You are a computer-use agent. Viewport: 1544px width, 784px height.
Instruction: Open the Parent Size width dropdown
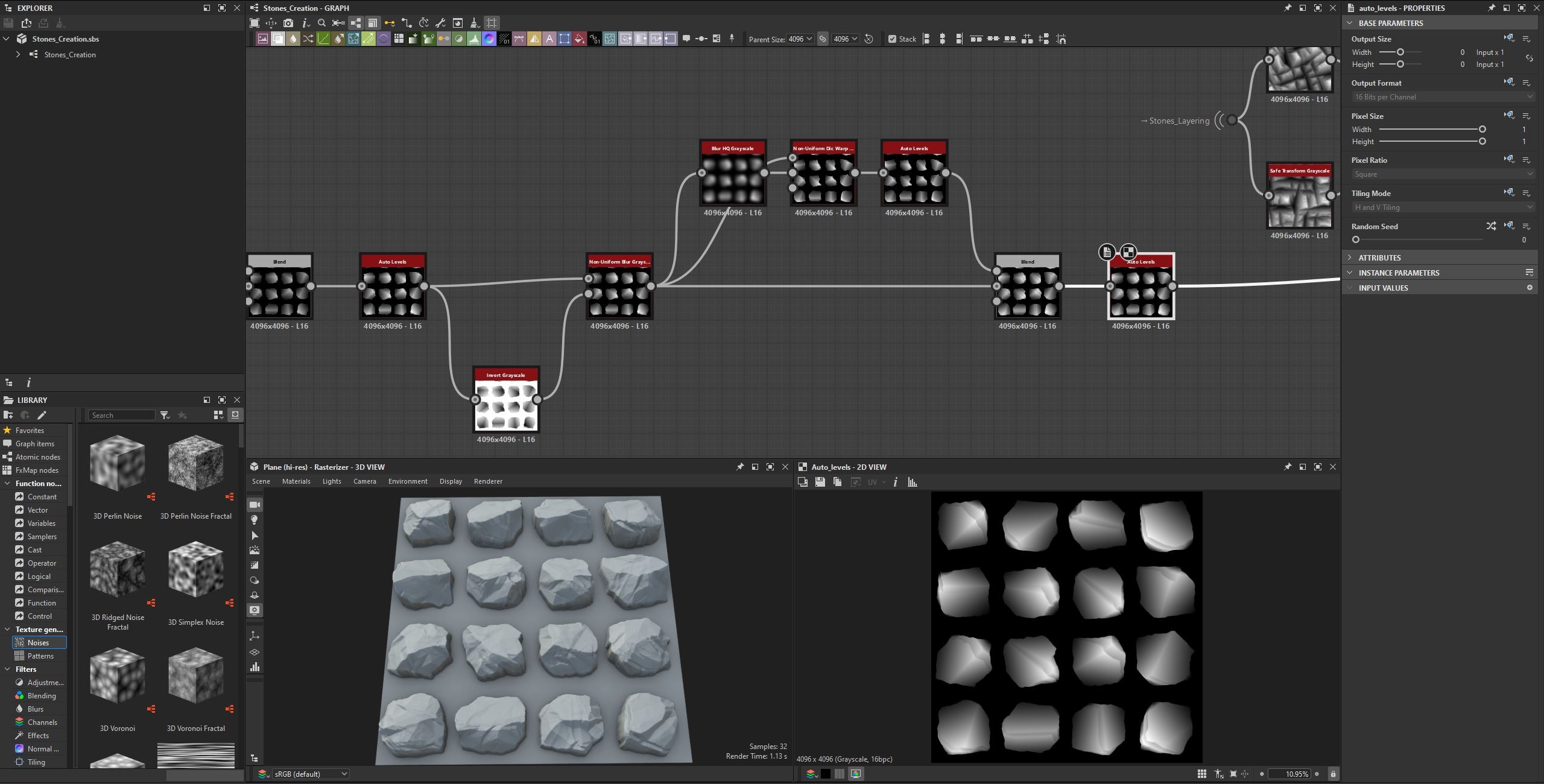pos(800,39)
